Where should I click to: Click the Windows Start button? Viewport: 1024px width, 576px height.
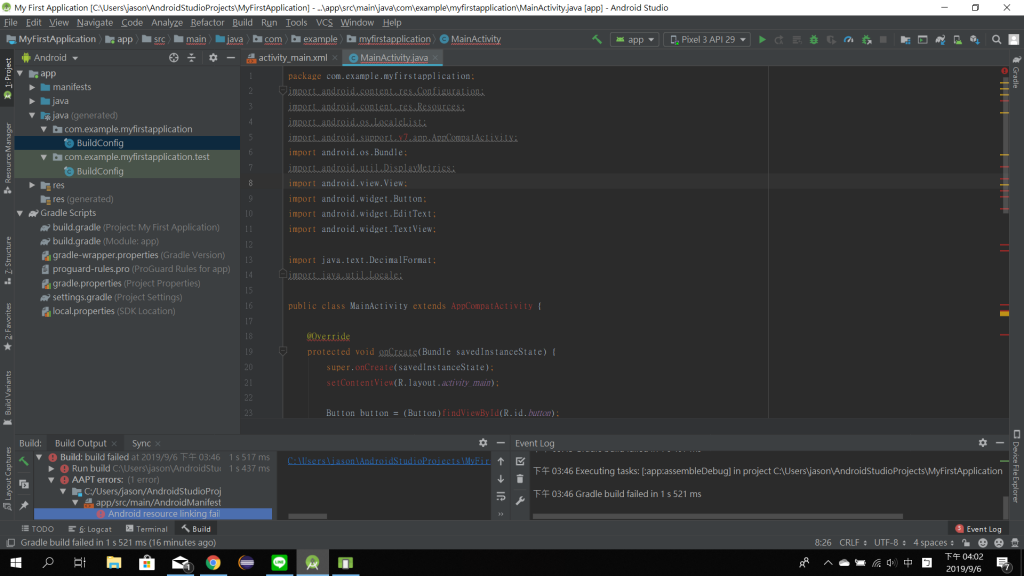click(16, 562)
